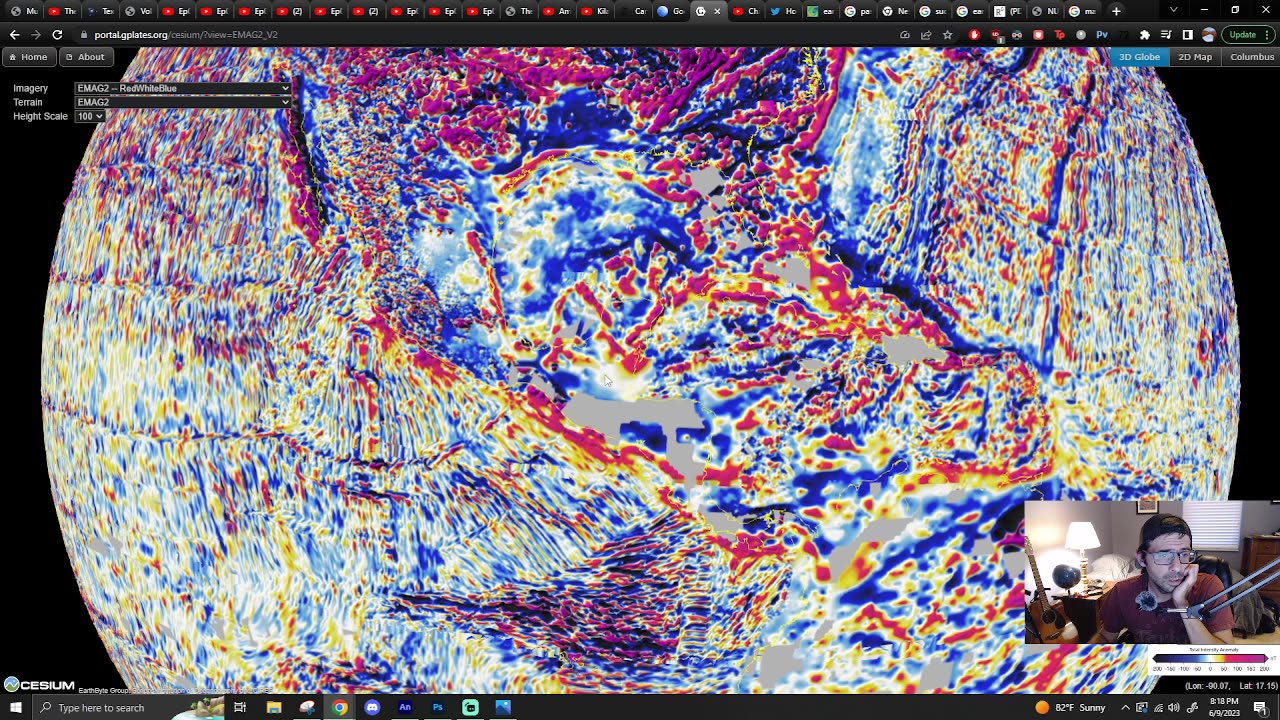Reload the current page
The height and width of the screenshot is (720, 1280).
(x=57, y=35)
